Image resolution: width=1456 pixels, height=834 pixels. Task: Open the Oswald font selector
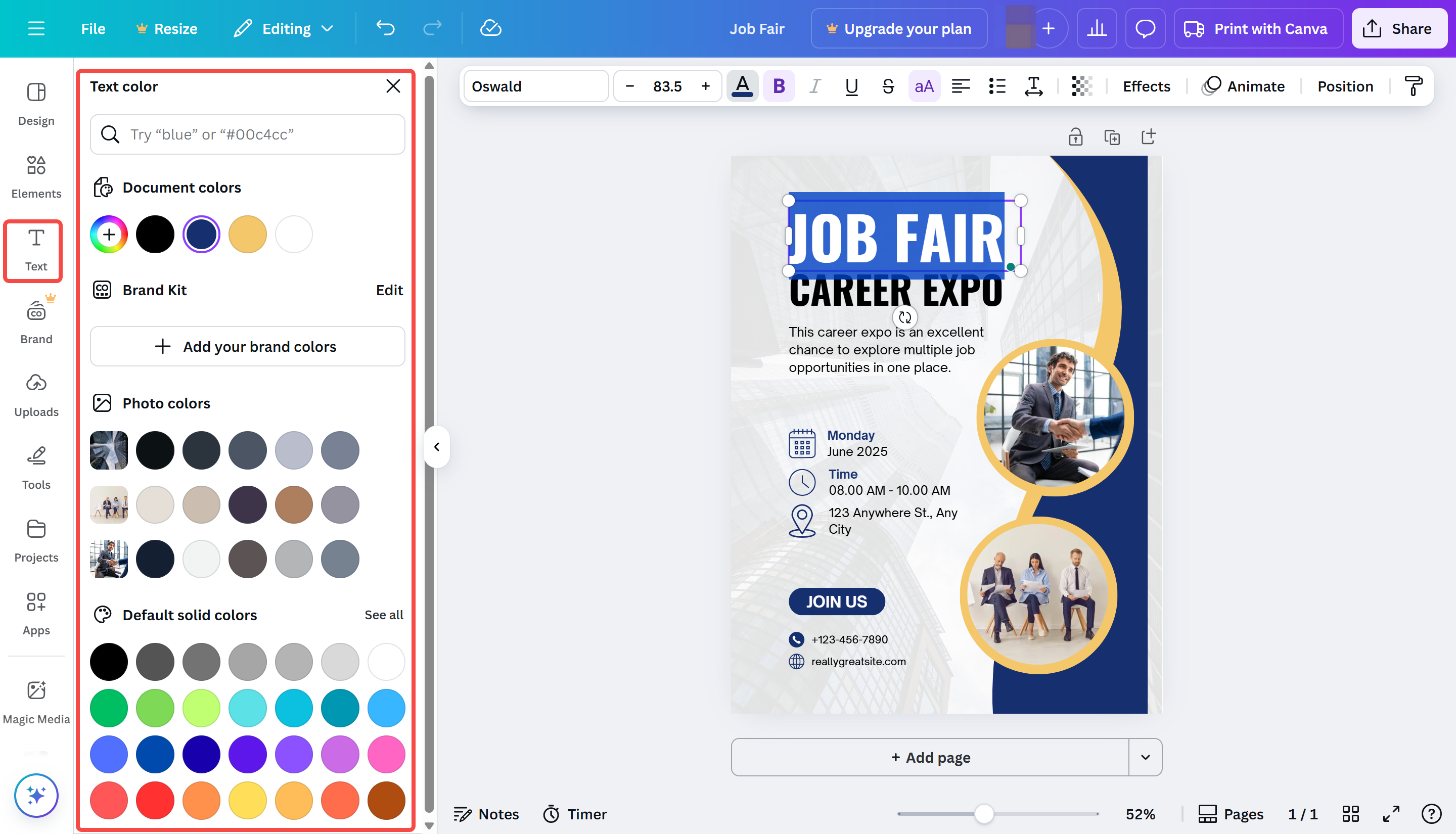click(535, 86)
